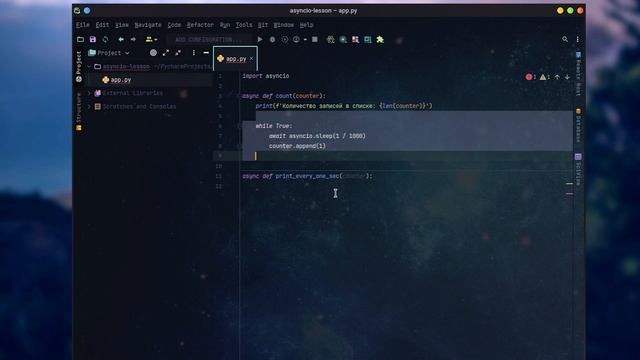Click the teal magnifier toolbar icon
640x360 pixels.
click(343, 40)
